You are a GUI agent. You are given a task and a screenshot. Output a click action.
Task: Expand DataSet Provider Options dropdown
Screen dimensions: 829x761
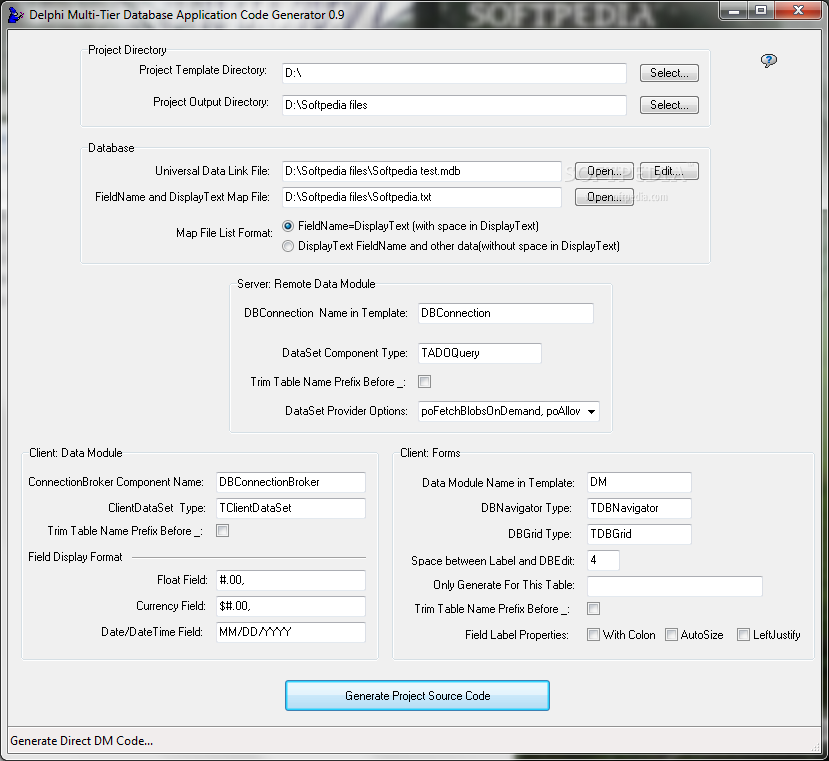(592, 411)
